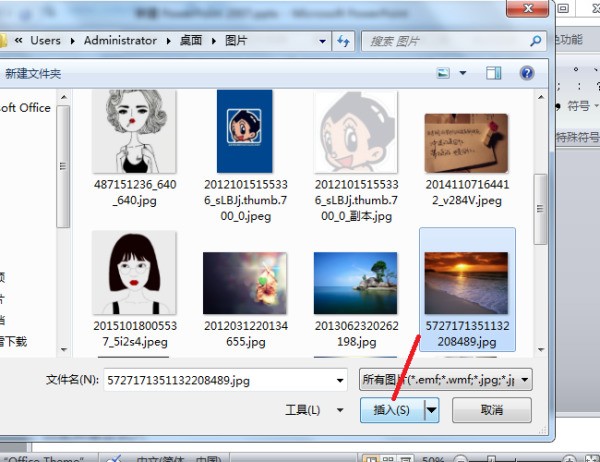Click the Cancel (取消) button
600x462 pixels.
492,410
